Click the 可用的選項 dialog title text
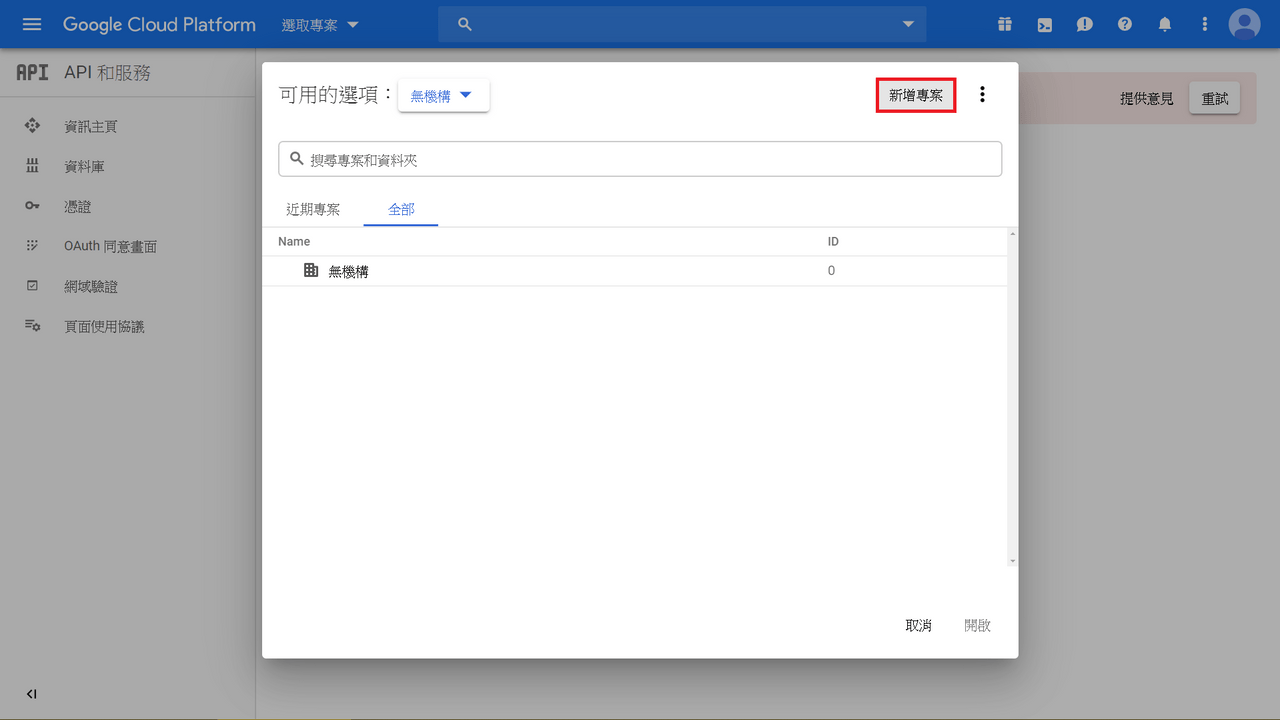 tap(335, 95)
